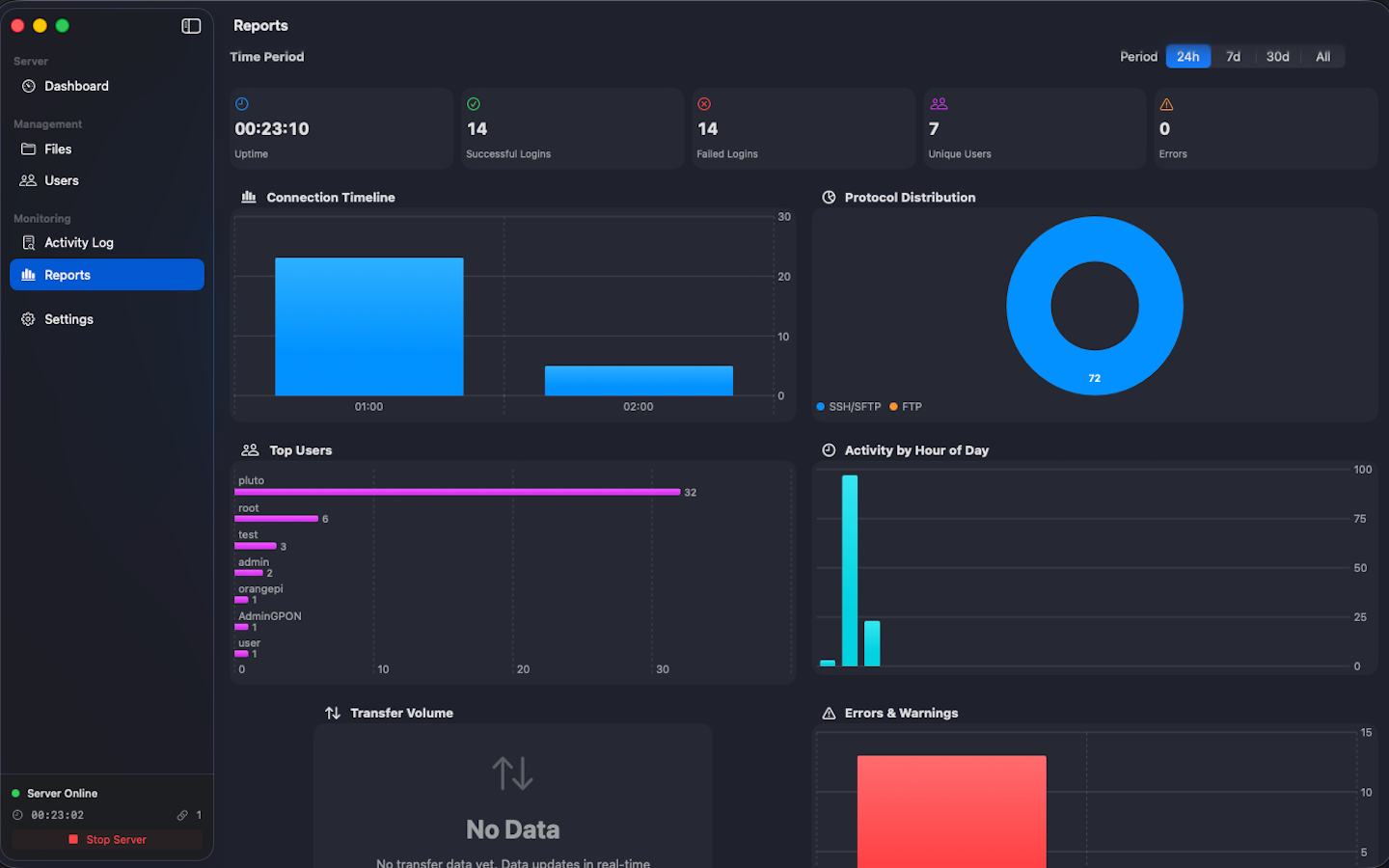The image size is (1389, 868).
Task: Toggle the sidebar visibility icon
Action: click(x=191, y=26)
